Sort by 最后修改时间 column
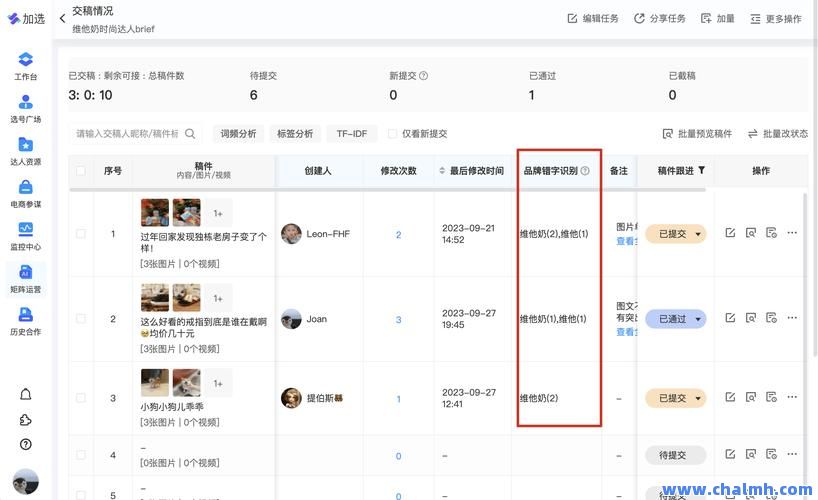Screen dimensions: 818x500 click(442, 171)
